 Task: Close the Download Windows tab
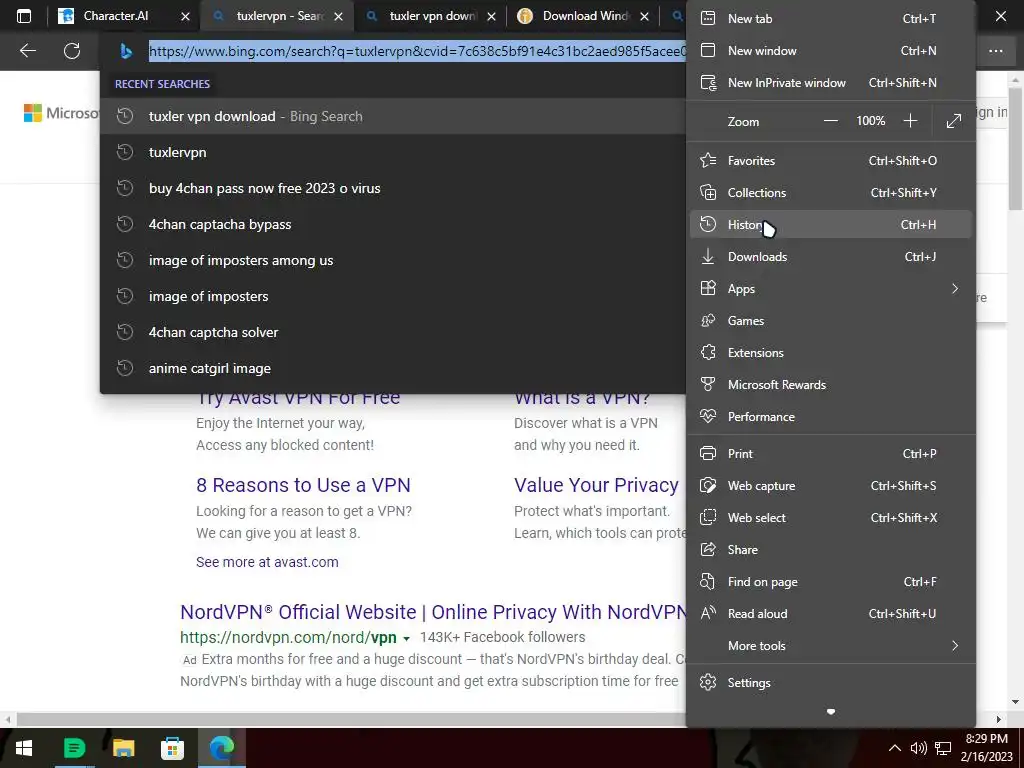tap(645, 17)
